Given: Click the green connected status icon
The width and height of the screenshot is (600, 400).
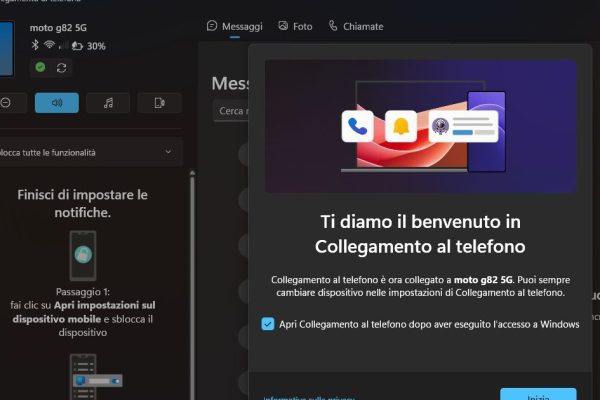Looking at the screenshot, I should (40, 67).
